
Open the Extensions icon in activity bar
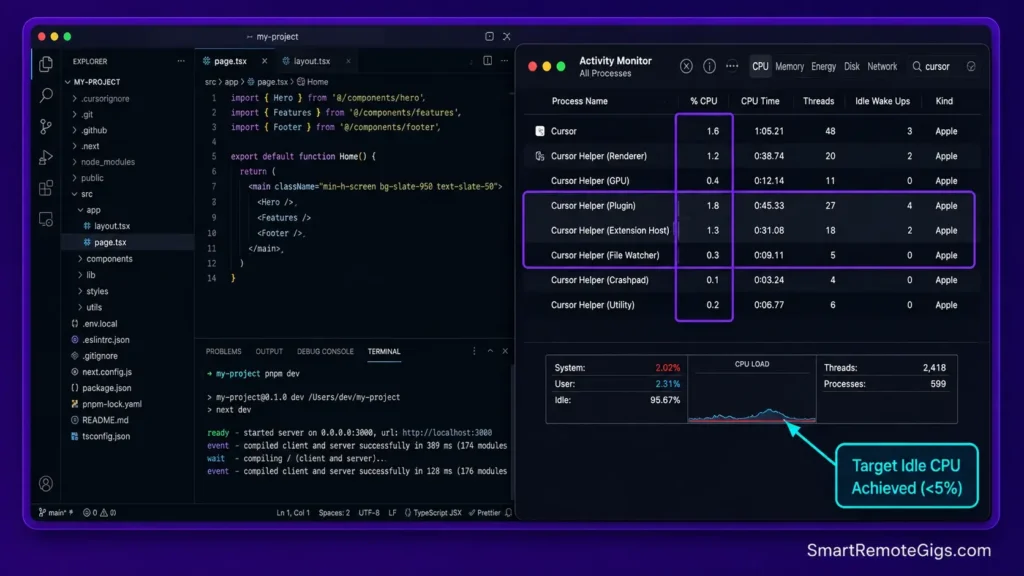(46, 188)
